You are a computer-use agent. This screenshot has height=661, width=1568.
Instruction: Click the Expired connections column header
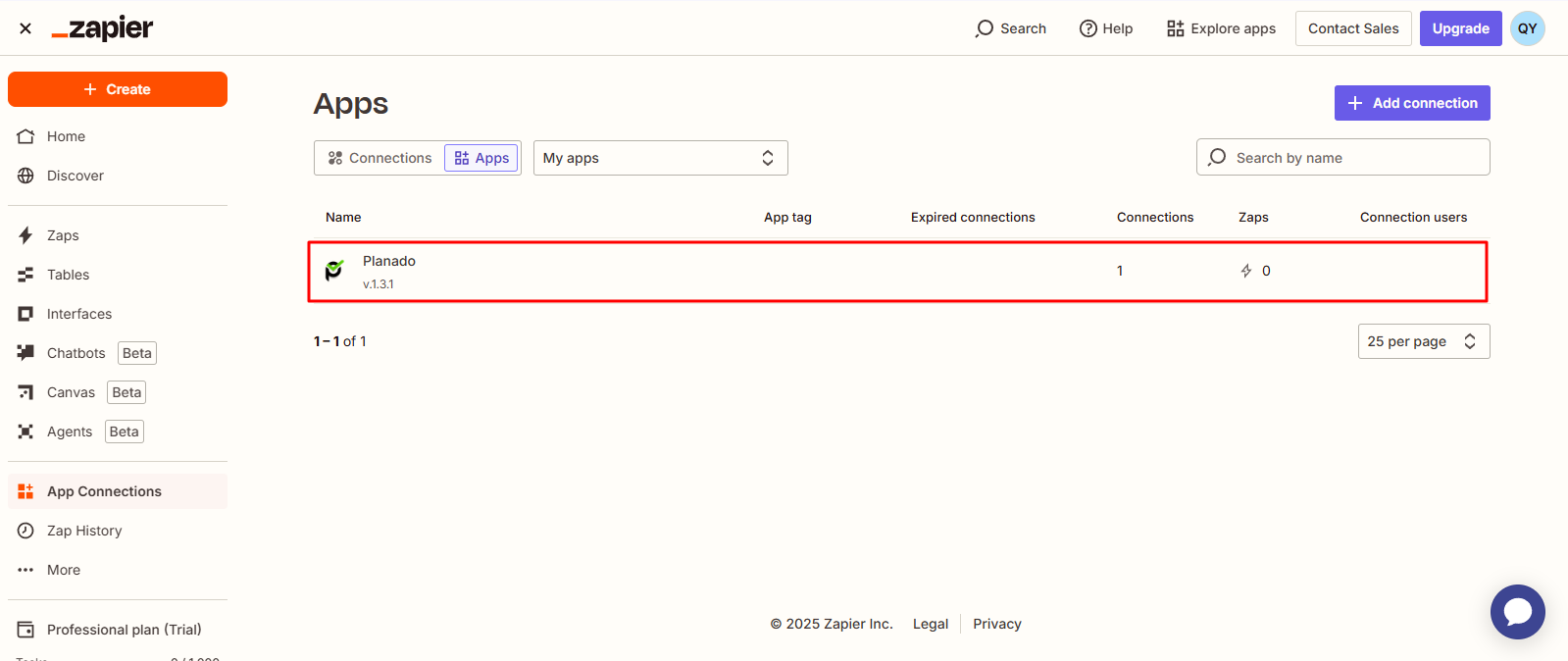tap(973, 218)
